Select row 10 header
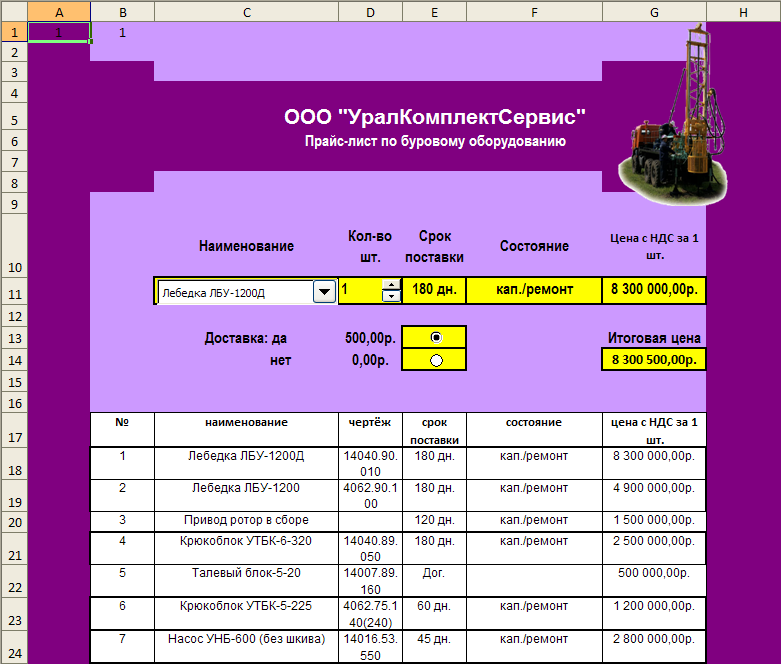The width and height of the screenshot is (781, 664). [x=14, y=246]
